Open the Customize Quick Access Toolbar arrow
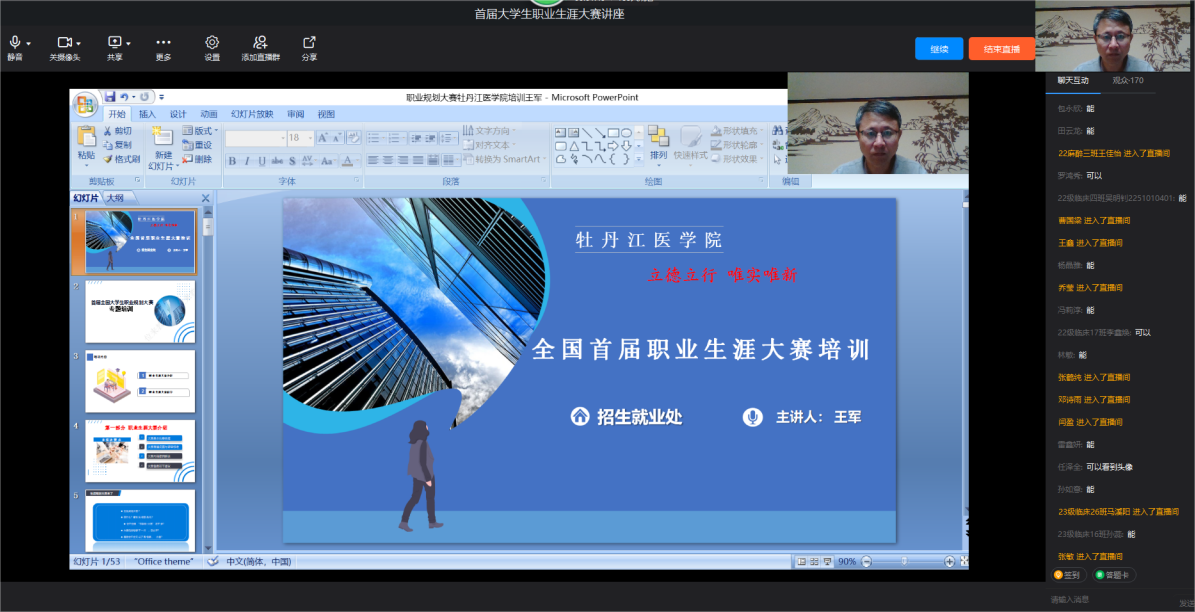This screenshot has height=612, width=1195. tap(162, 98)
